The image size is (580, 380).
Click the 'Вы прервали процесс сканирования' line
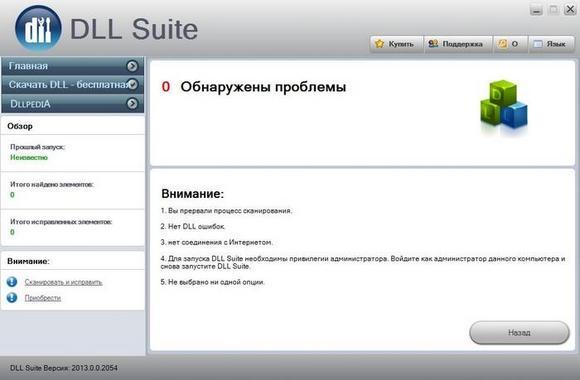tap(226, 210)
